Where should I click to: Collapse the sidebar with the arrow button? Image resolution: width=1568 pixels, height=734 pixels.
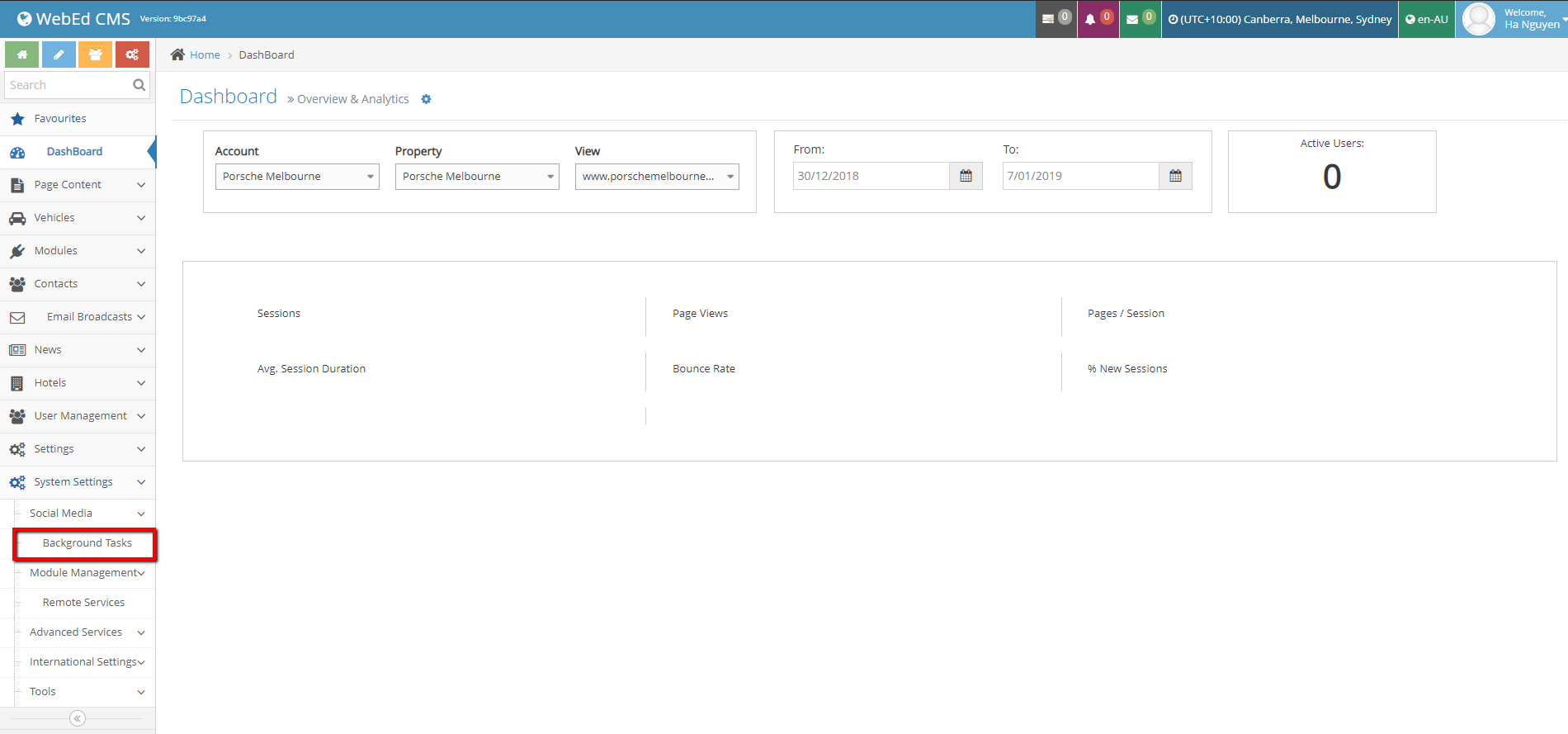tap(78, 718)
